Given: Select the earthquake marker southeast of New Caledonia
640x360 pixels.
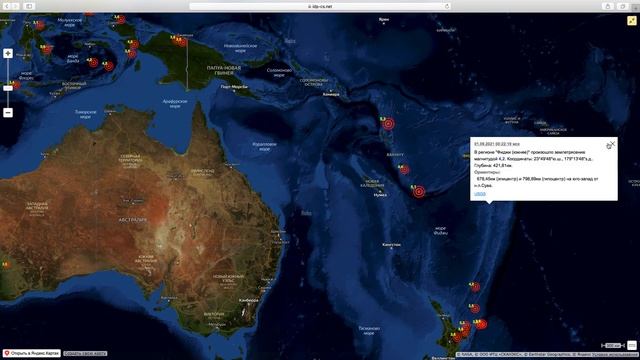Looking at the screenshot, I should tap(419, 191).
